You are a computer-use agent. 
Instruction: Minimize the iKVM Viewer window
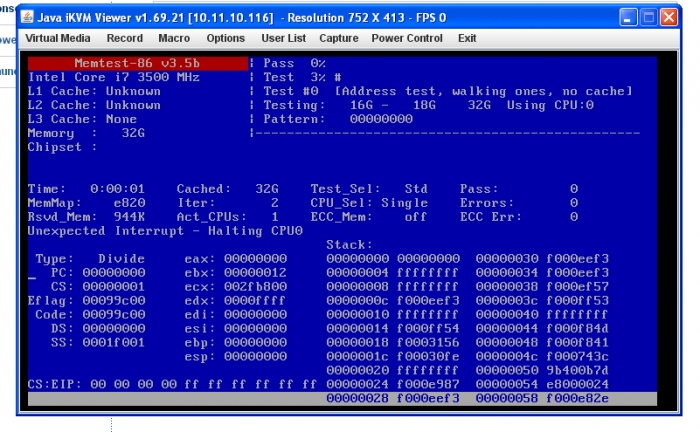click(628, 18)
